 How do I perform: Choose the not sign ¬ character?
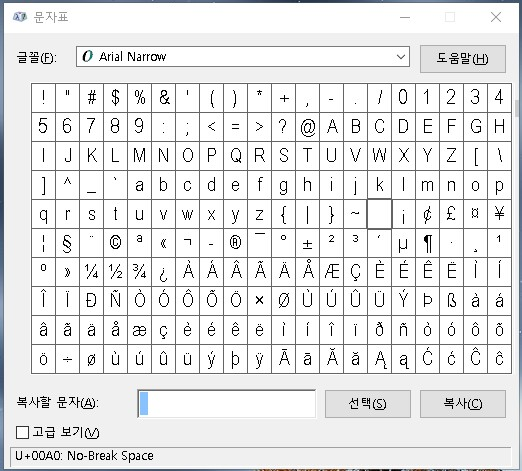coord(187,243)
